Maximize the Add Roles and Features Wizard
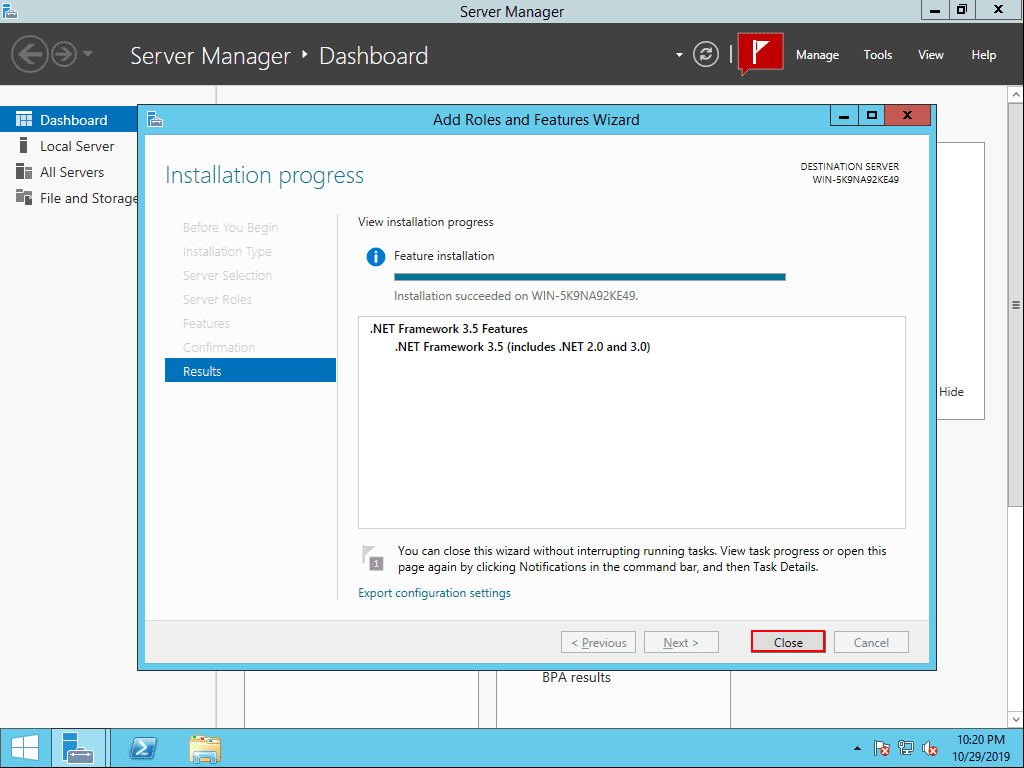The image size is (1024, 768). pyautogui.click(x=871, y=116)
